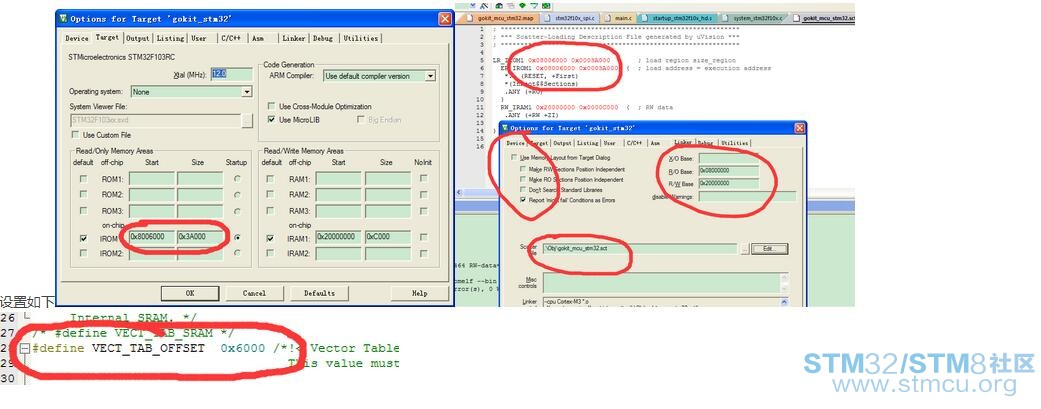Click the Edit... scatter file button
This screenshot has height=409, width=1041.
[x=770, y=249]
